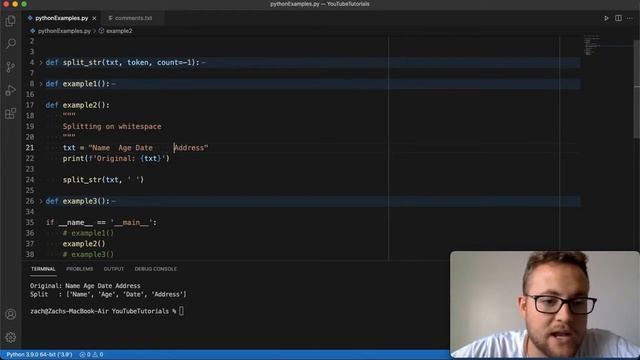Expand the folded example3 function
Viewport: 640px width, 360px height.
pyautogui.click(x=41, y=201)
